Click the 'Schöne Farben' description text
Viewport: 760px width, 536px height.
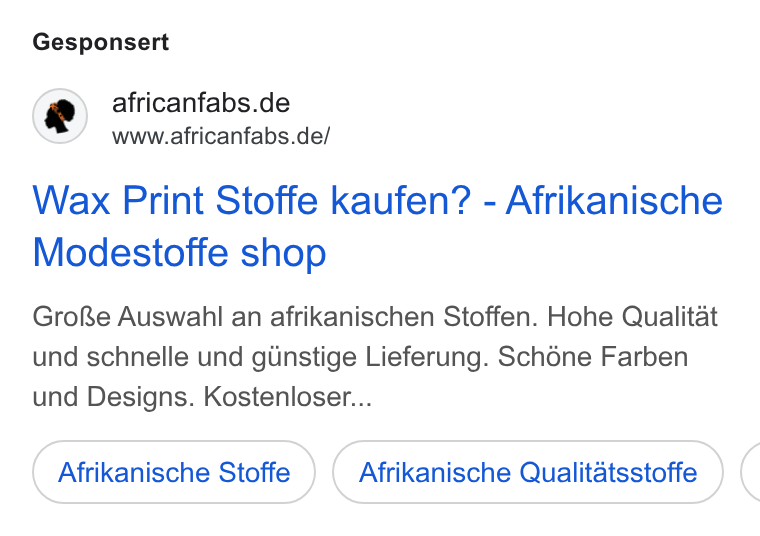tap(593, 357)
